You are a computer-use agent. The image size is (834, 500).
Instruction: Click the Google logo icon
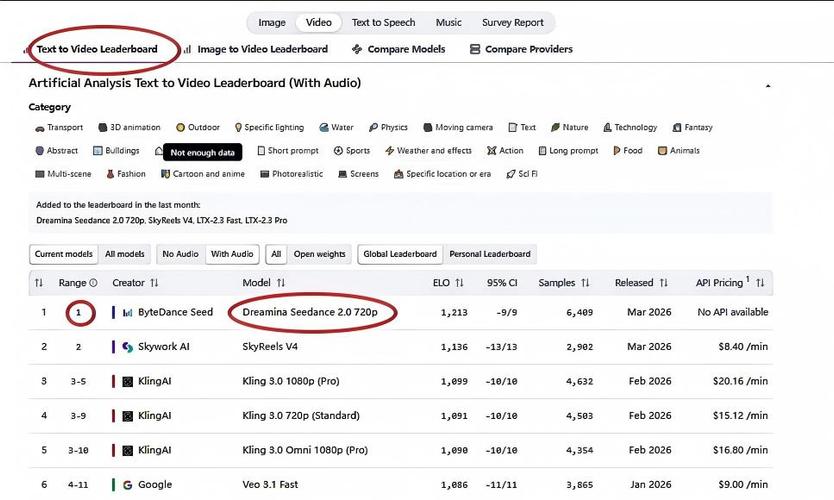point(127,485)
